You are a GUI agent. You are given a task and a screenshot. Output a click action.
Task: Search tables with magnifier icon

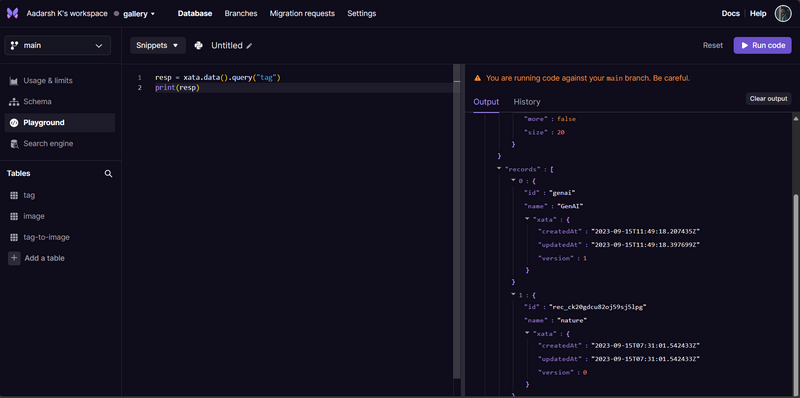pos(108,173)
